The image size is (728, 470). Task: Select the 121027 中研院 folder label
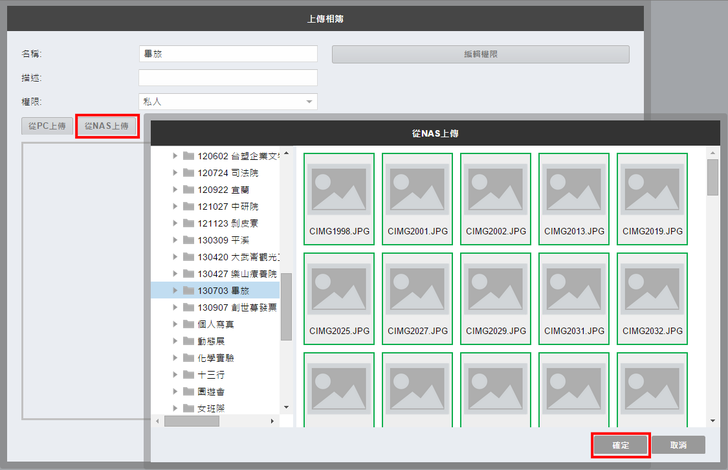coord(228,206)
